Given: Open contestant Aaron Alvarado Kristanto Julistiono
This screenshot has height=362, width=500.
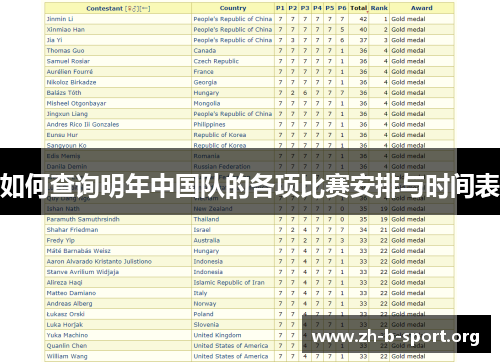Looking at the screenshot, I should click(x=99, y=262).
